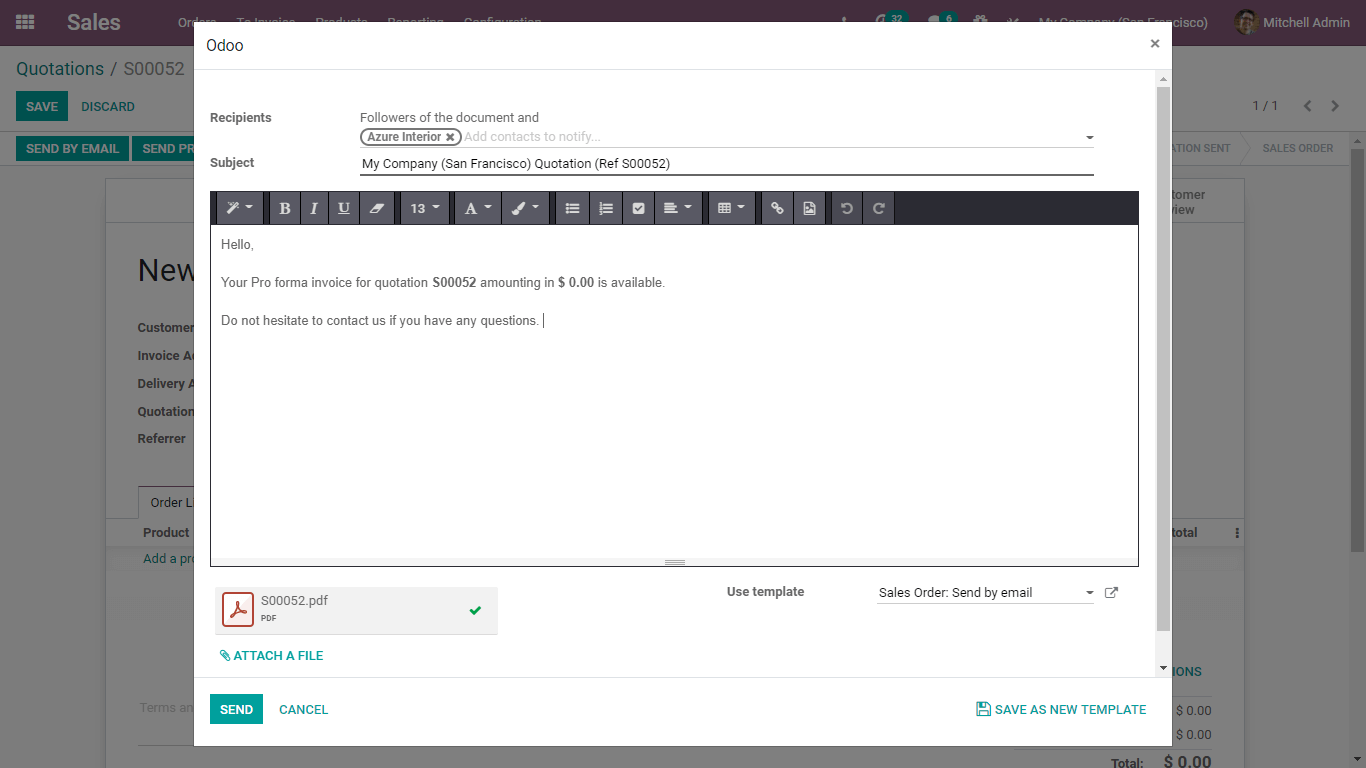Open the S00052.pdf attachment icon
The height and width of the screenshot is (768, 1366).
[x=238, y=609]
